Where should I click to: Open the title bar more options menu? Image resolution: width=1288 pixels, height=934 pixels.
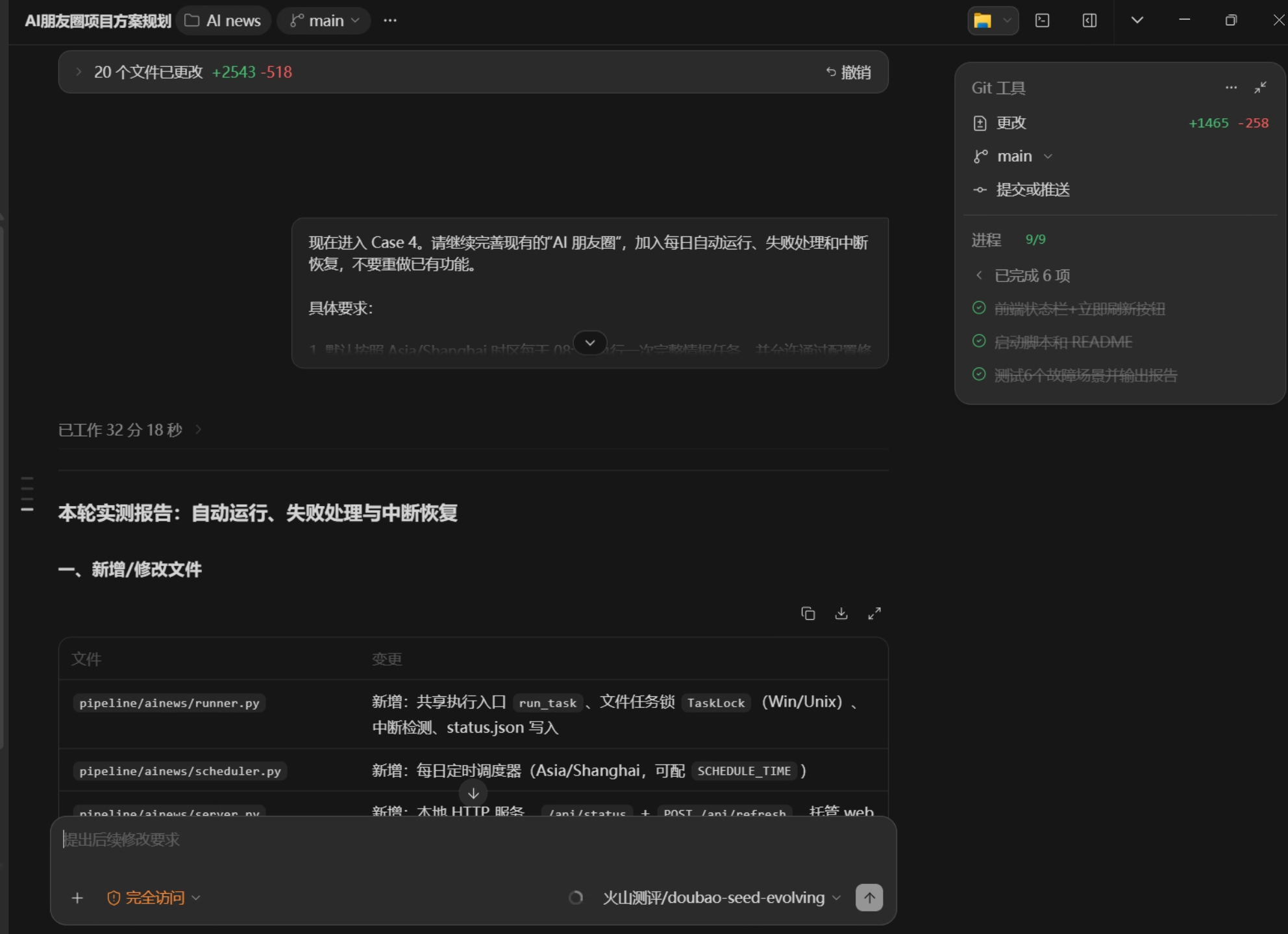pyautogui.click(x=390, y=21)
